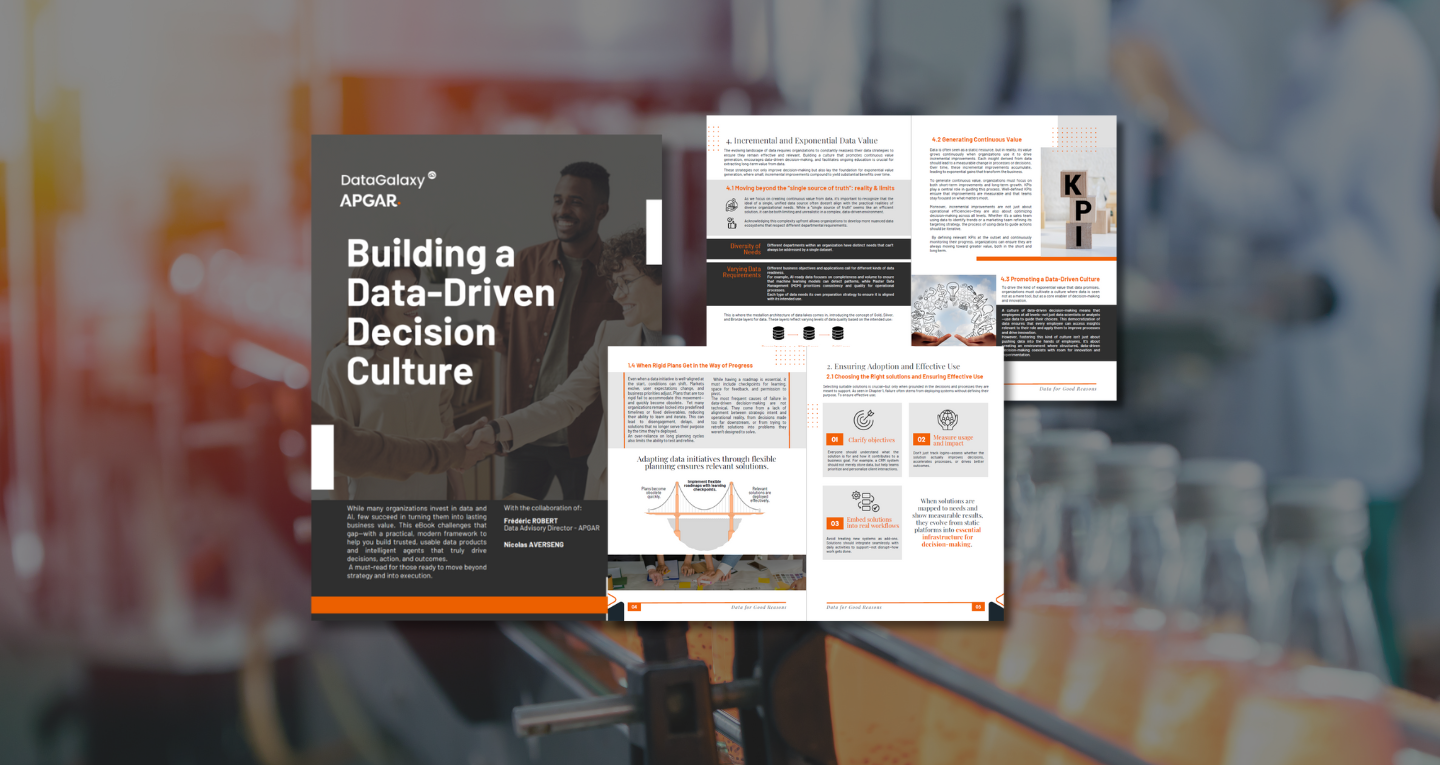Click the gear workflow icon above Embed solutions

(x=866, y=502)
